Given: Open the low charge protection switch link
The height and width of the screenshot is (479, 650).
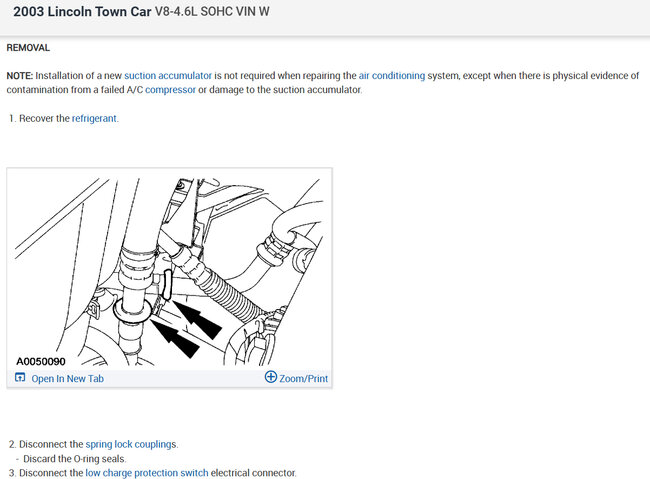Looking at the screenshot, I should [x=147, y=473].
